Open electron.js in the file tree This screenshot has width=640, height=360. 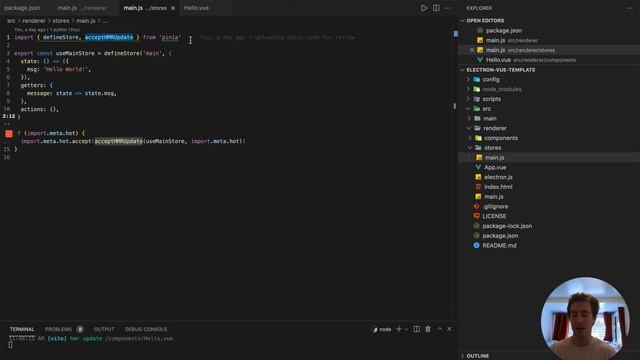(x=498, y=177)
